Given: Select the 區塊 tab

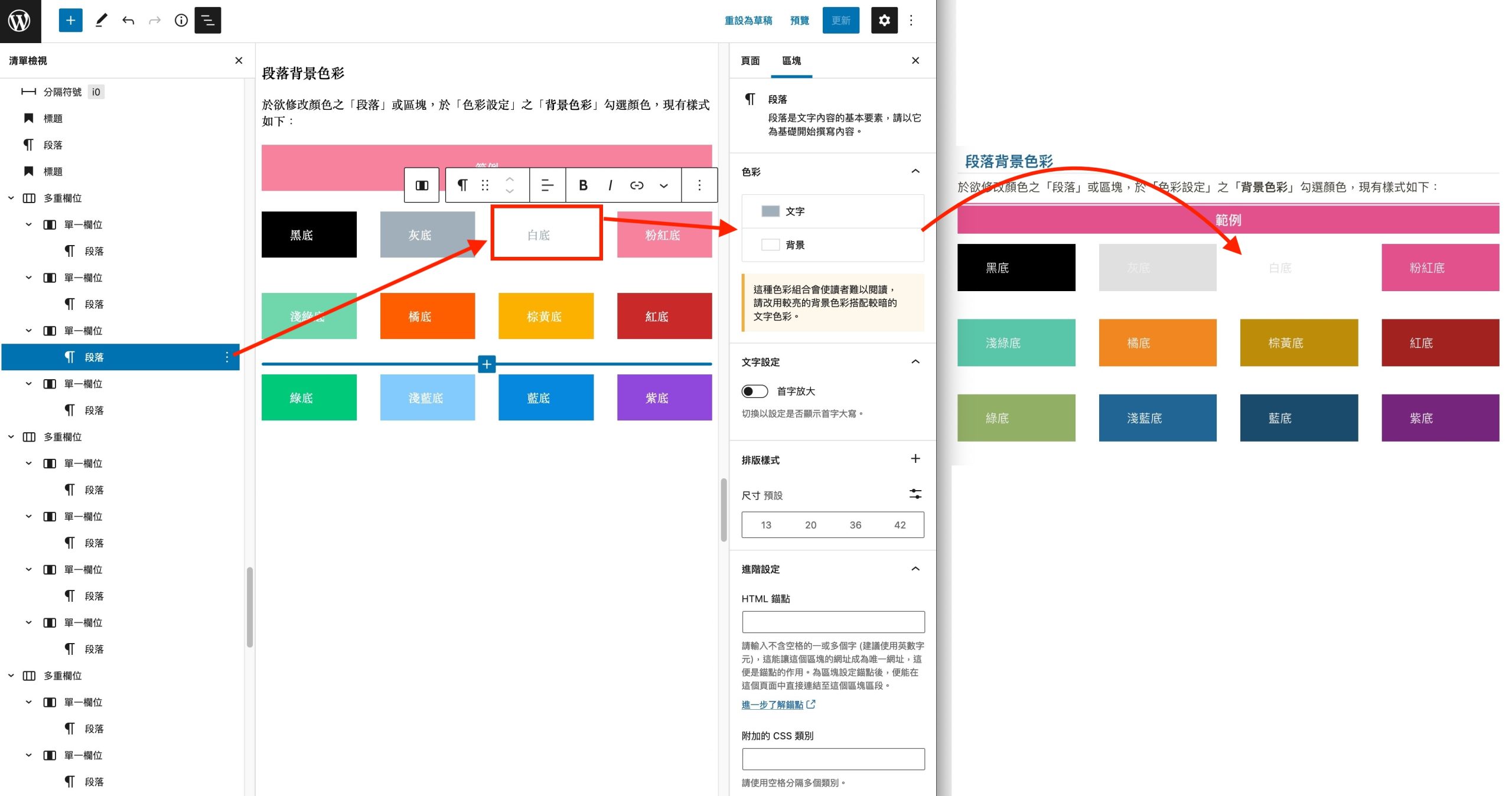Looking at the screenshot, I should (x=791, y=61).
